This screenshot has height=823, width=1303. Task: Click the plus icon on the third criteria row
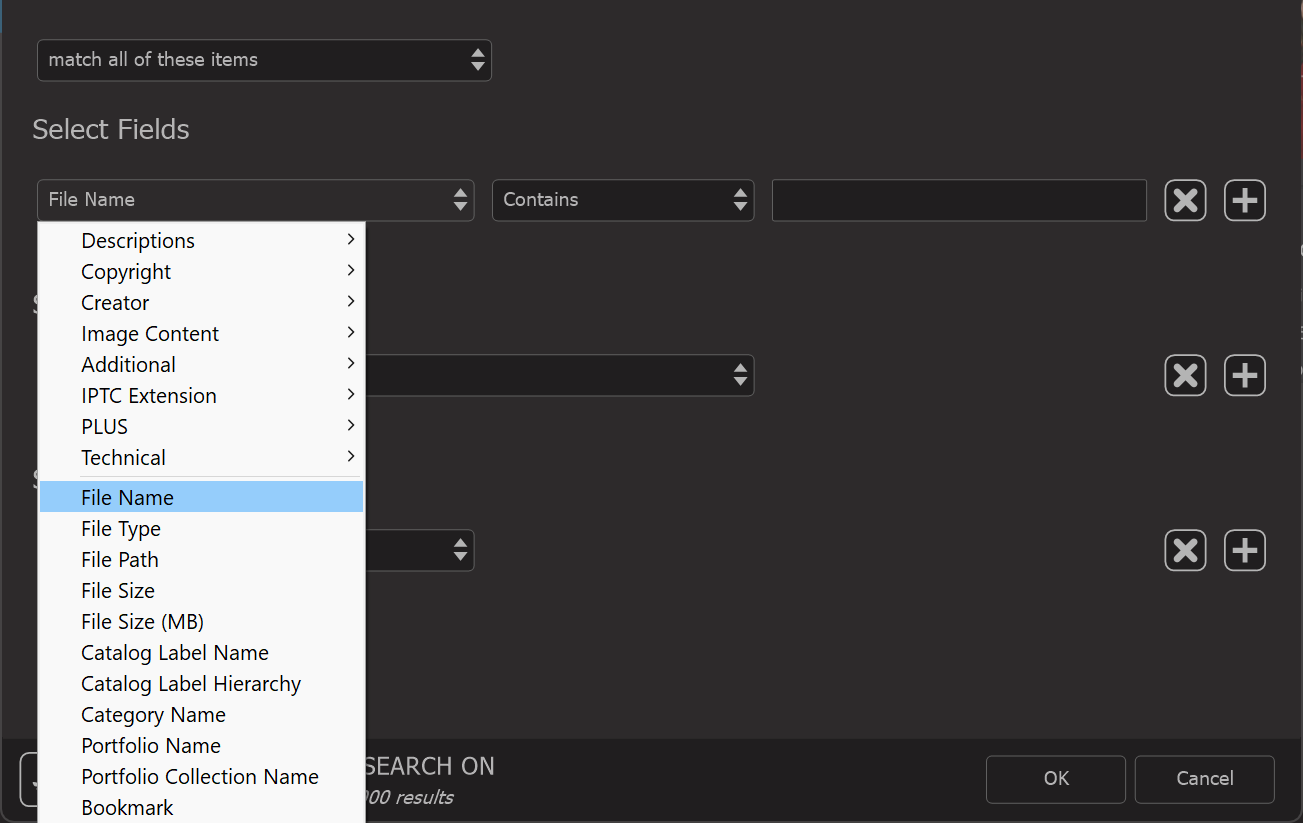(1245, 551)
